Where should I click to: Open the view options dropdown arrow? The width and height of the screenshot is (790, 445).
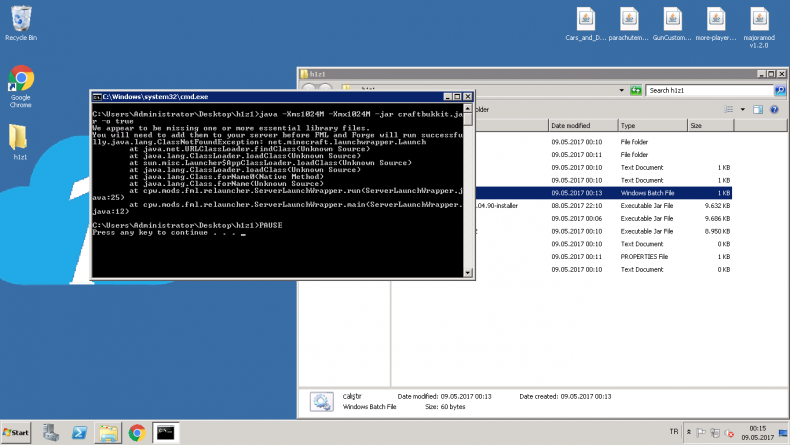(x=743, y=109)
